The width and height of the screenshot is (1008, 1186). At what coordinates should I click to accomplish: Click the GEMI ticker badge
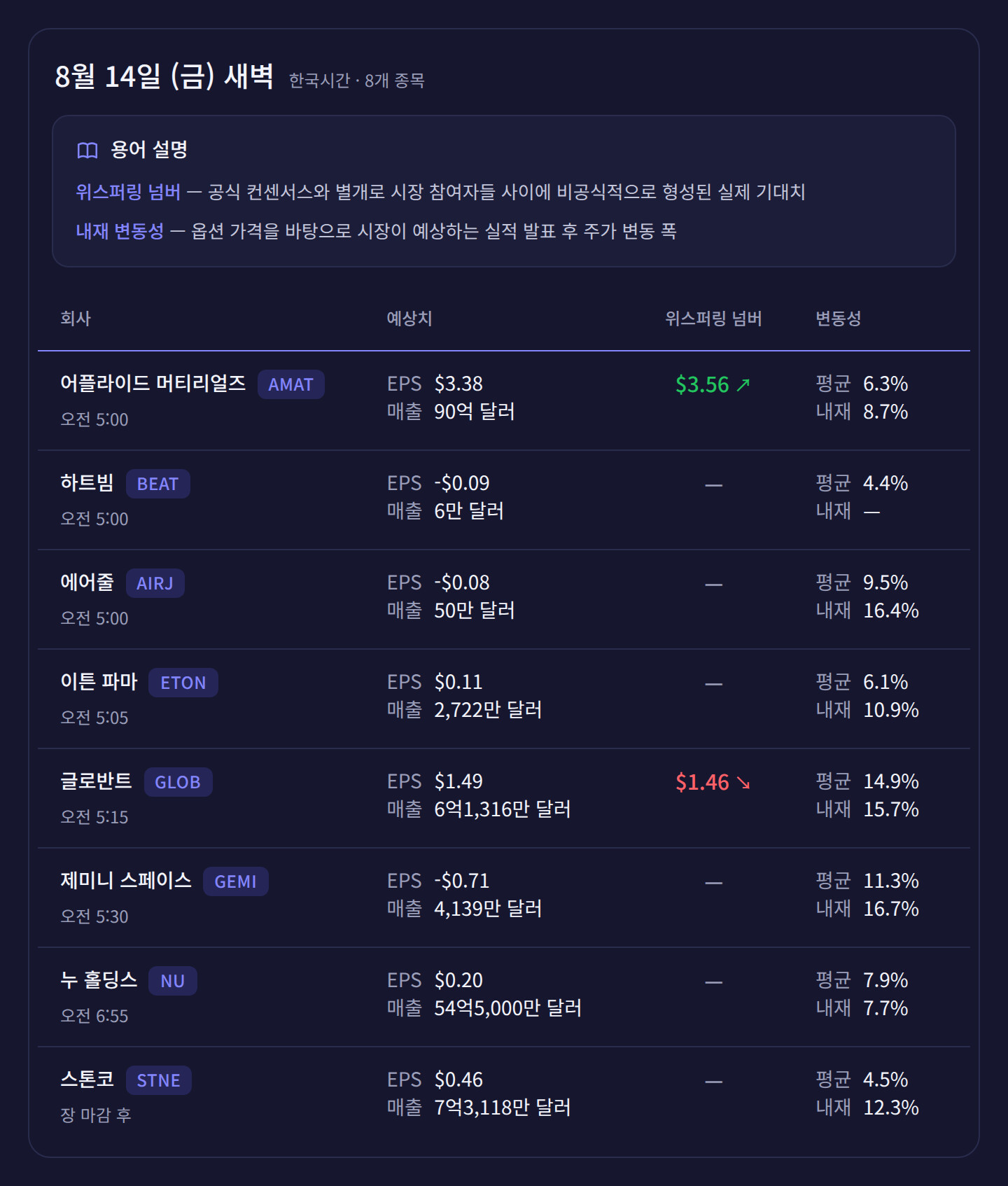tap(235, 881)
